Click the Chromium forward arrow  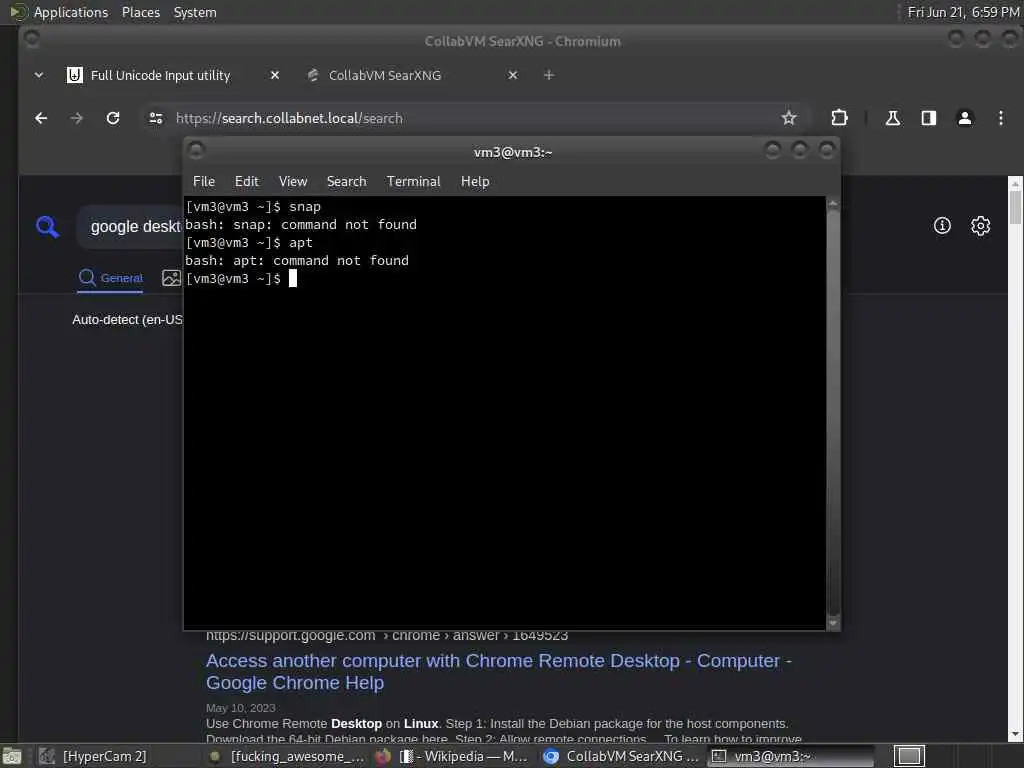pyautogui.click(x=76, y=118)
